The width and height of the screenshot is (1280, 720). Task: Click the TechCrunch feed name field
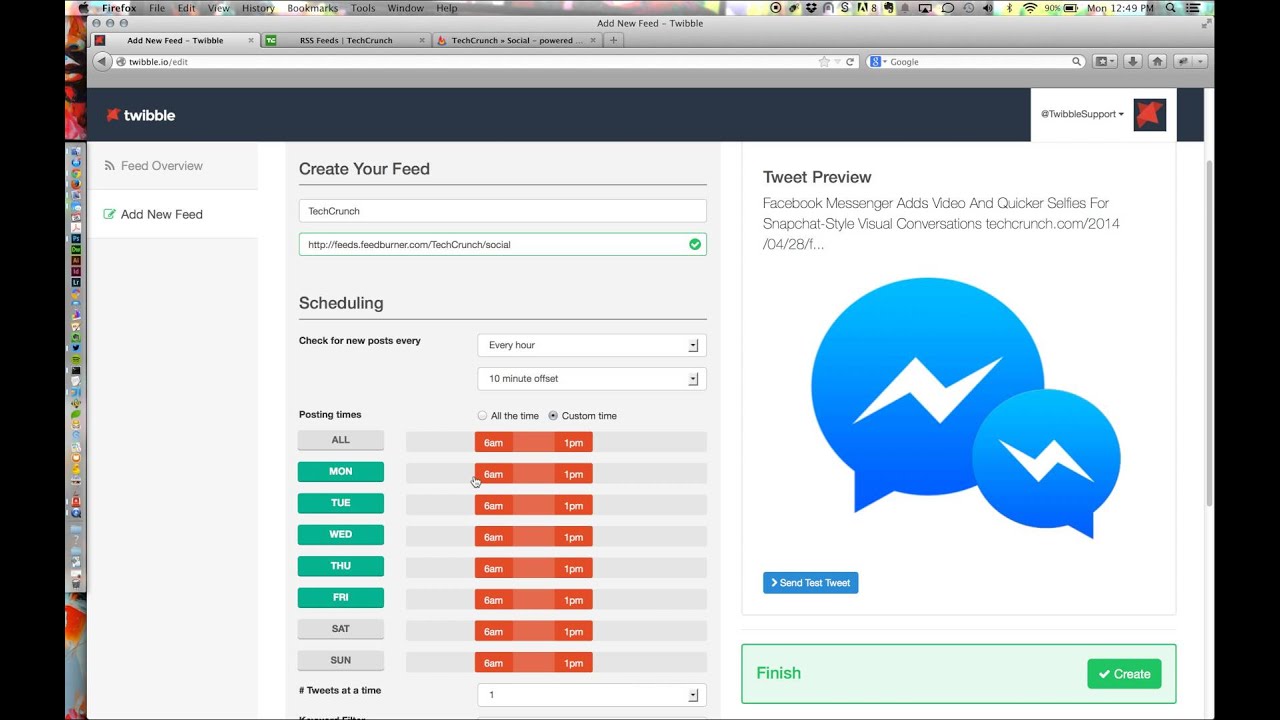pyautogui.click(x=503, y=211)
